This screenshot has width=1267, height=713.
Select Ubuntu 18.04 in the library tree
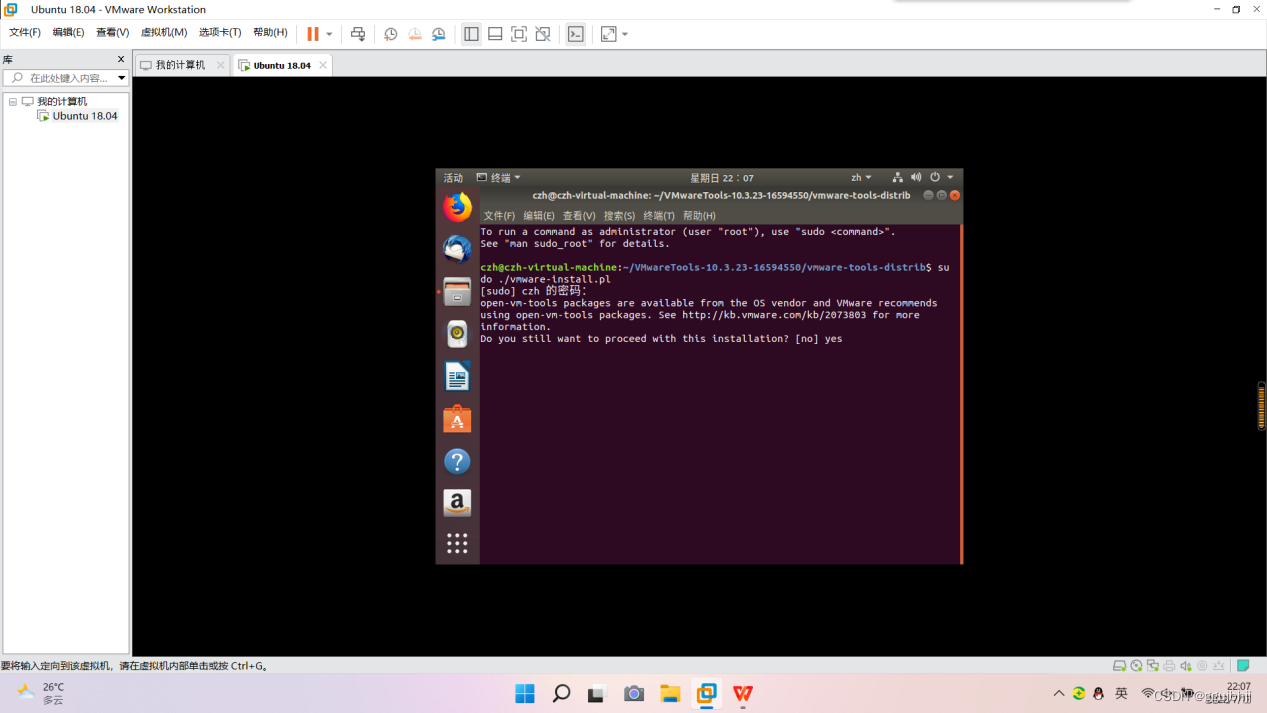click(85, 116)
